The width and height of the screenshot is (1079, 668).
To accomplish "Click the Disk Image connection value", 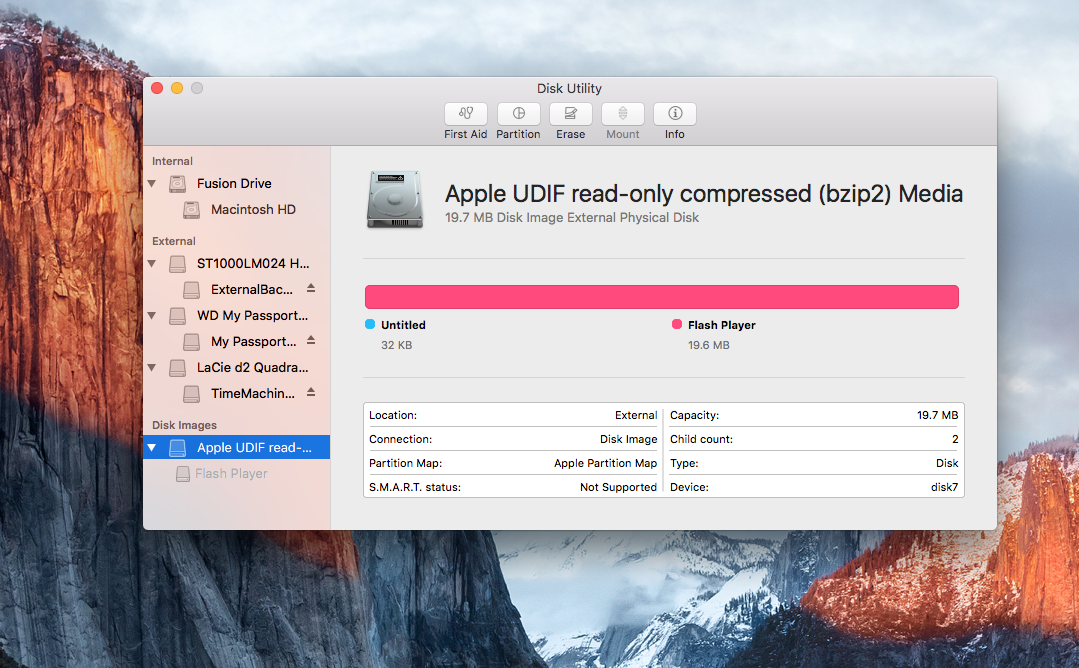I will (628, 439).
